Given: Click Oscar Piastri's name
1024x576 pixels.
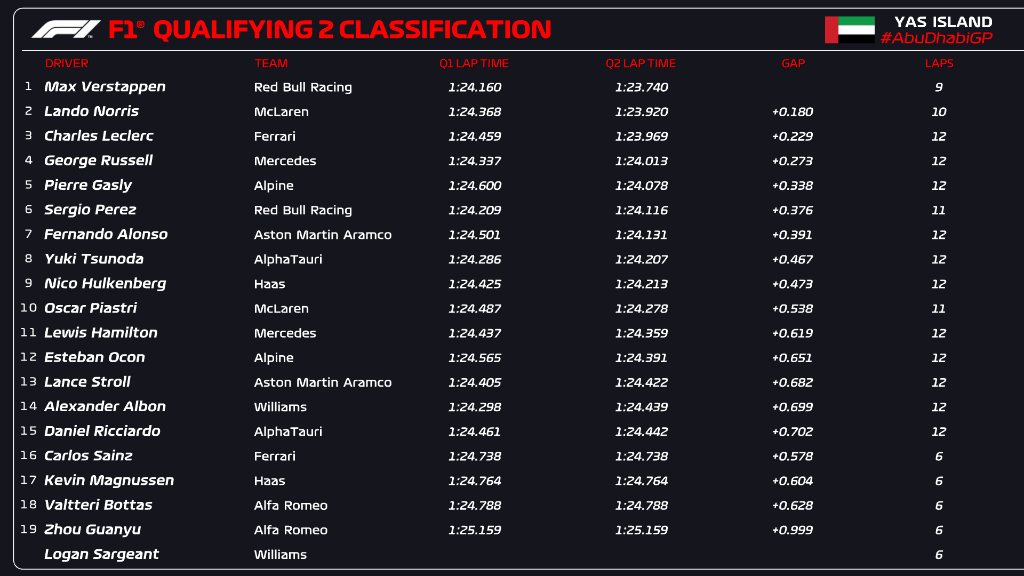Looking at the screenshot, I should (90, 308).
